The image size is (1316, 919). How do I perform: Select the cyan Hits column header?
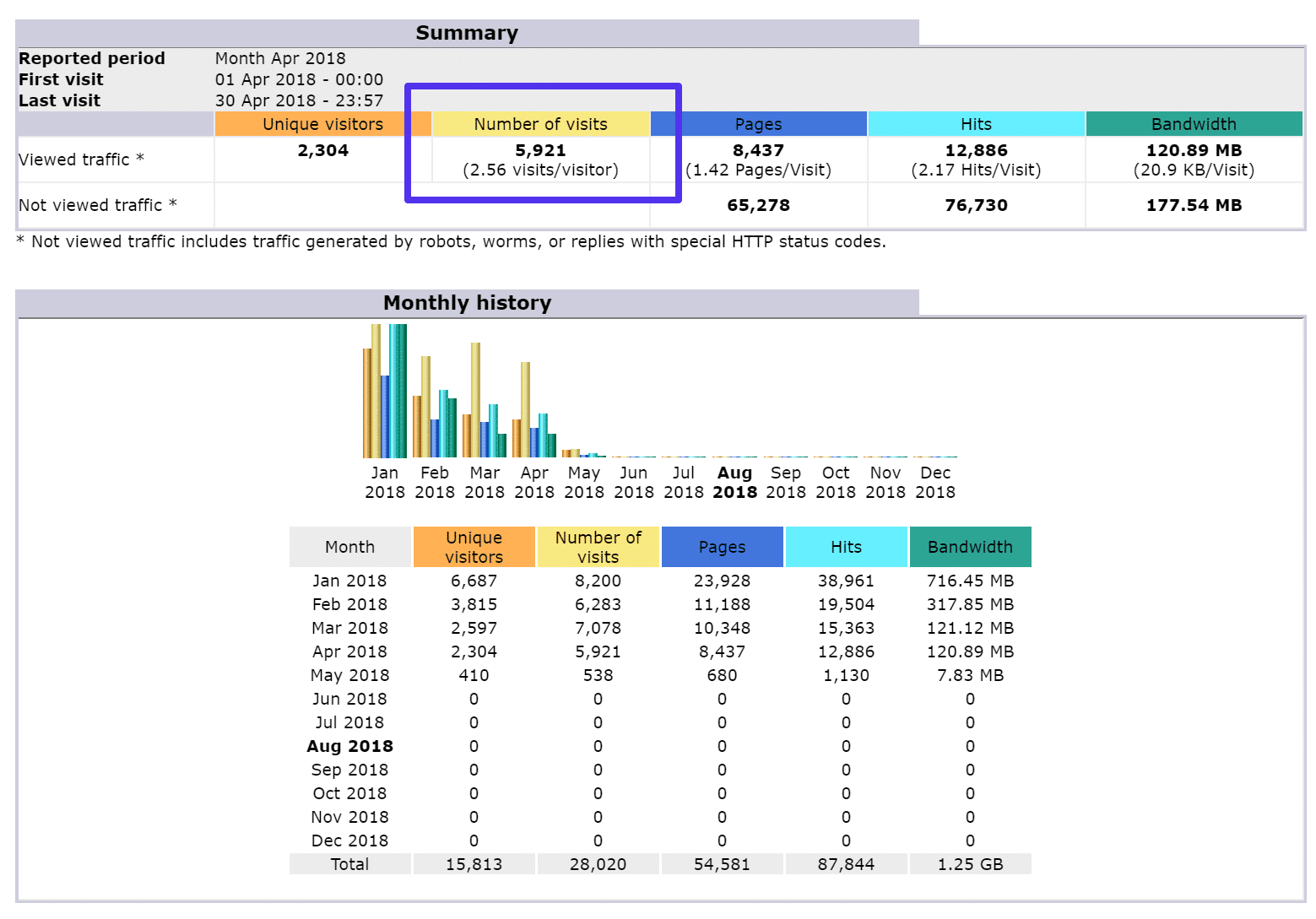pos(976,123)
